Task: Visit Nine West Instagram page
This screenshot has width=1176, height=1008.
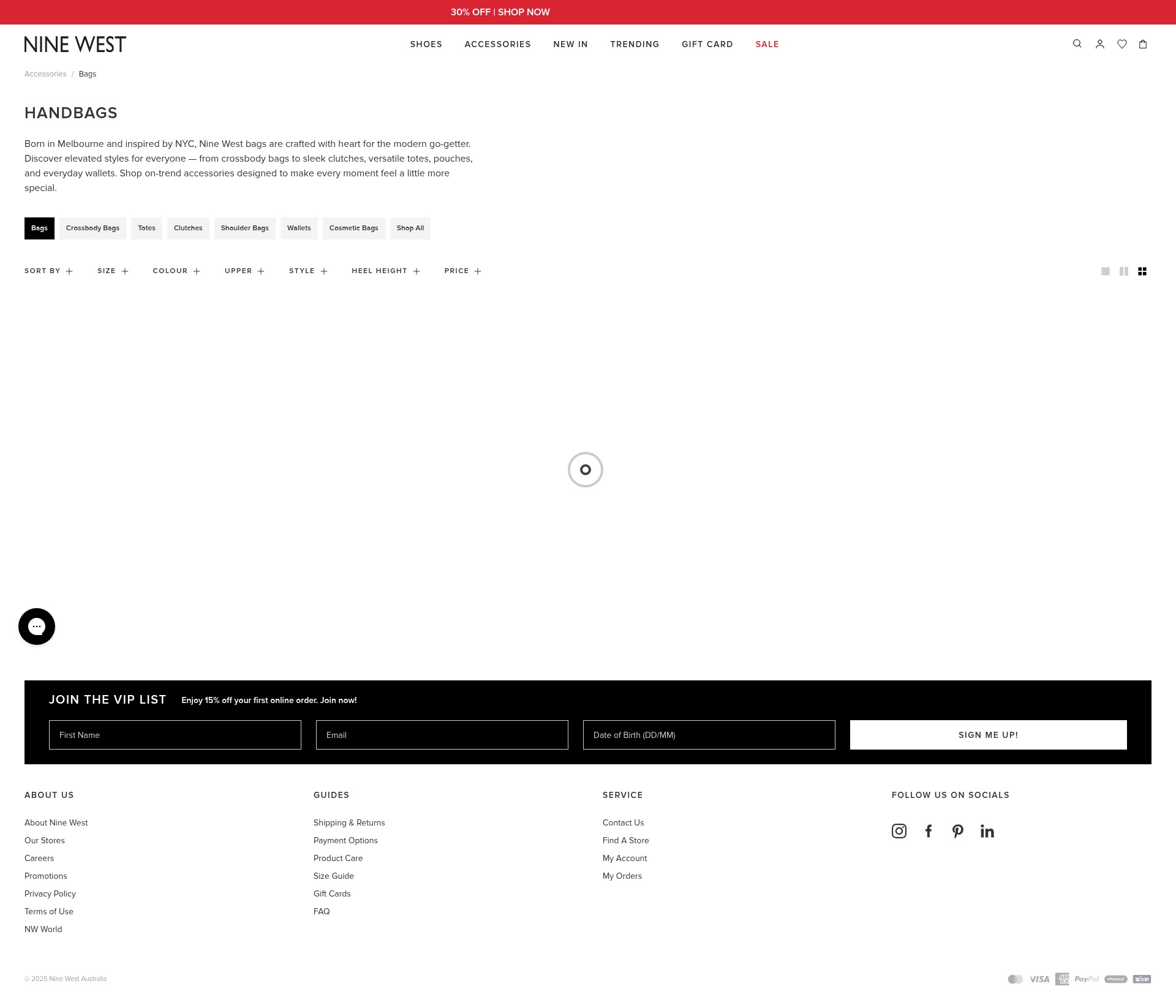Action: tap(899, 831)
